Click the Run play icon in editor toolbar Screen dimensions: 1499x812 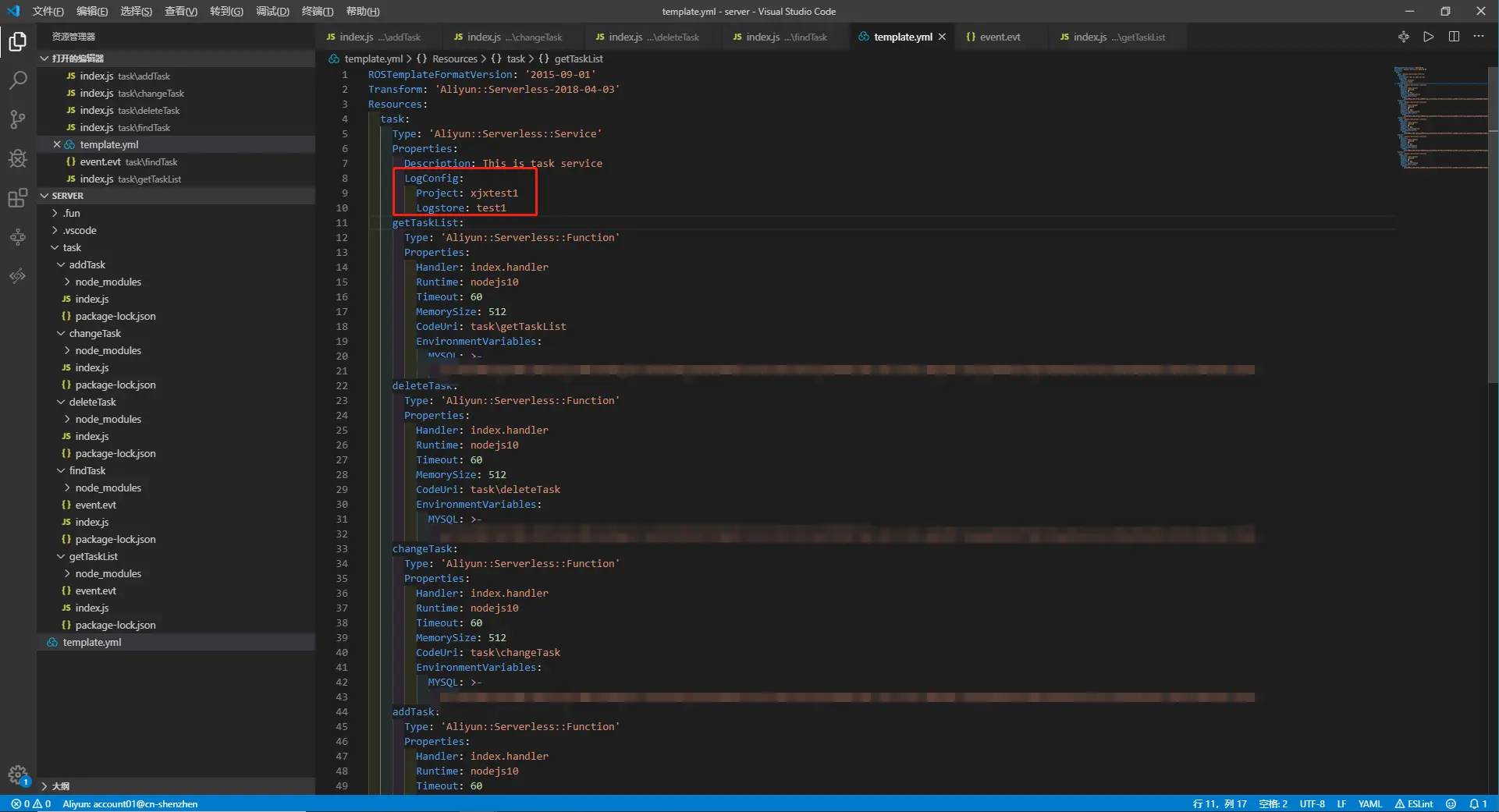coord(1428,37)
